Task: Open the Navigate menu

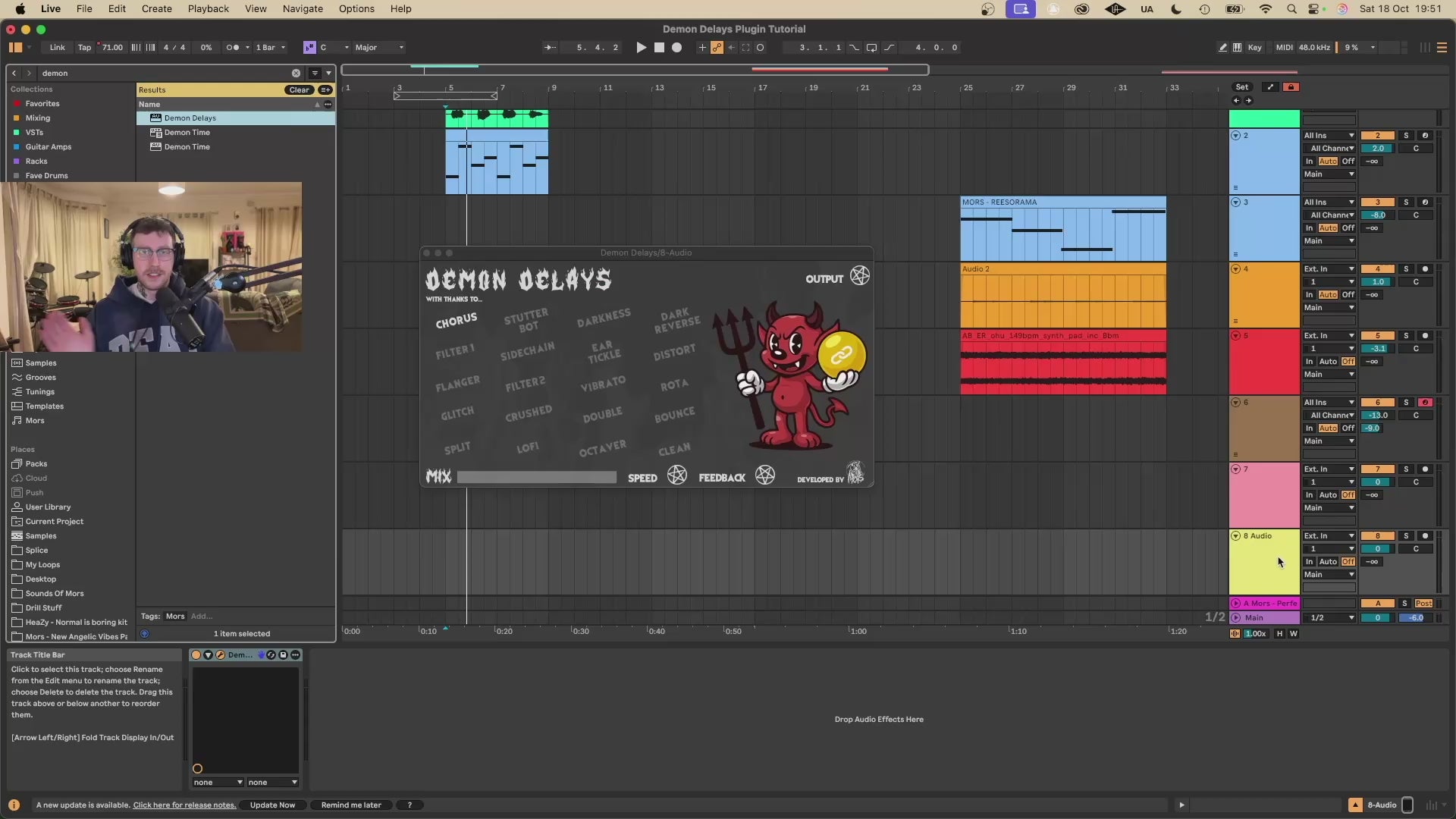Action: pos(303,9)
